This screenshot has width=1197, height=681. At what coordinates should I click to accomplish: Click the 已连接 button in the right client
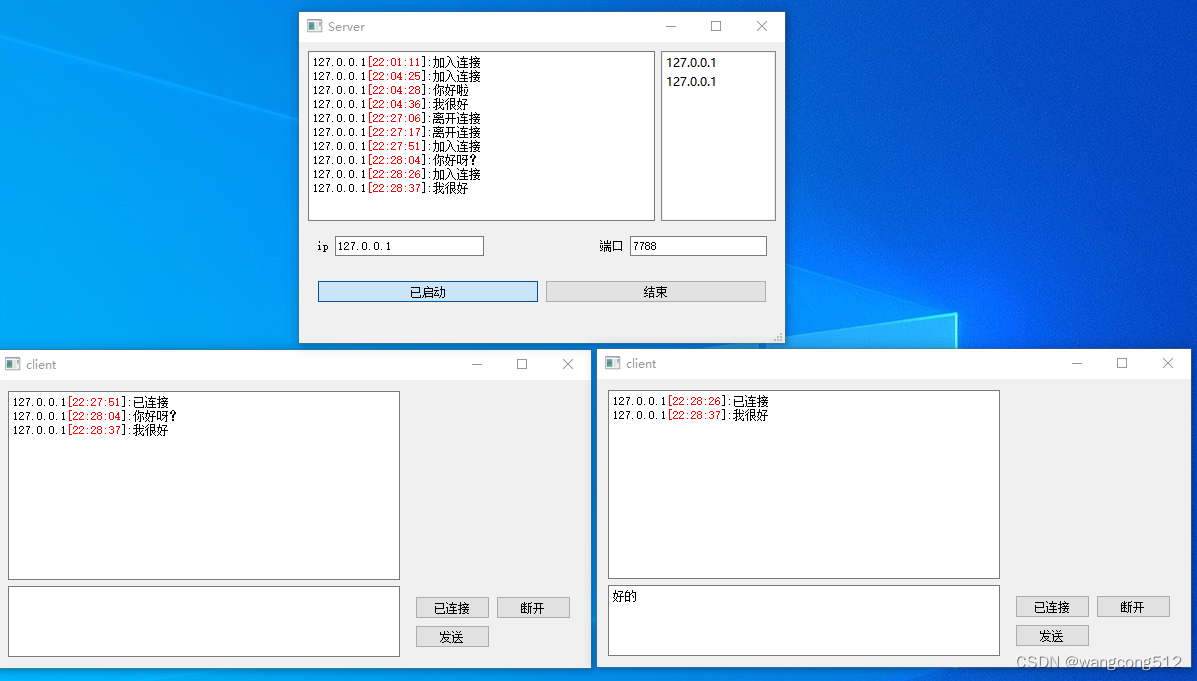pos(1052,606)
